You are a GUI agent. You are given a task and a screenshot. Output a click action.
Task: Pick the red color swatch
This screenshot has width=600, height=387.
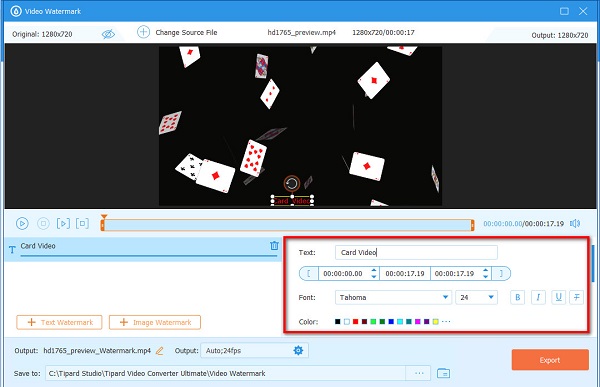point(355,322)
